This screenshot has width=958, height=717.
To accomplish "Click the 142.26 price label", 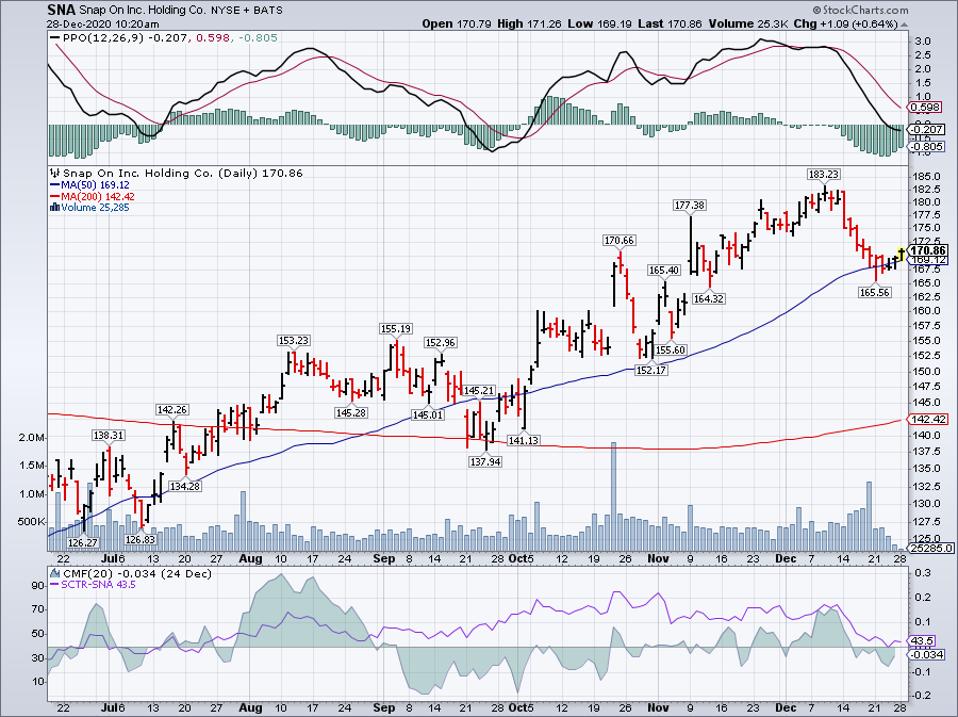I will [172, 410].
